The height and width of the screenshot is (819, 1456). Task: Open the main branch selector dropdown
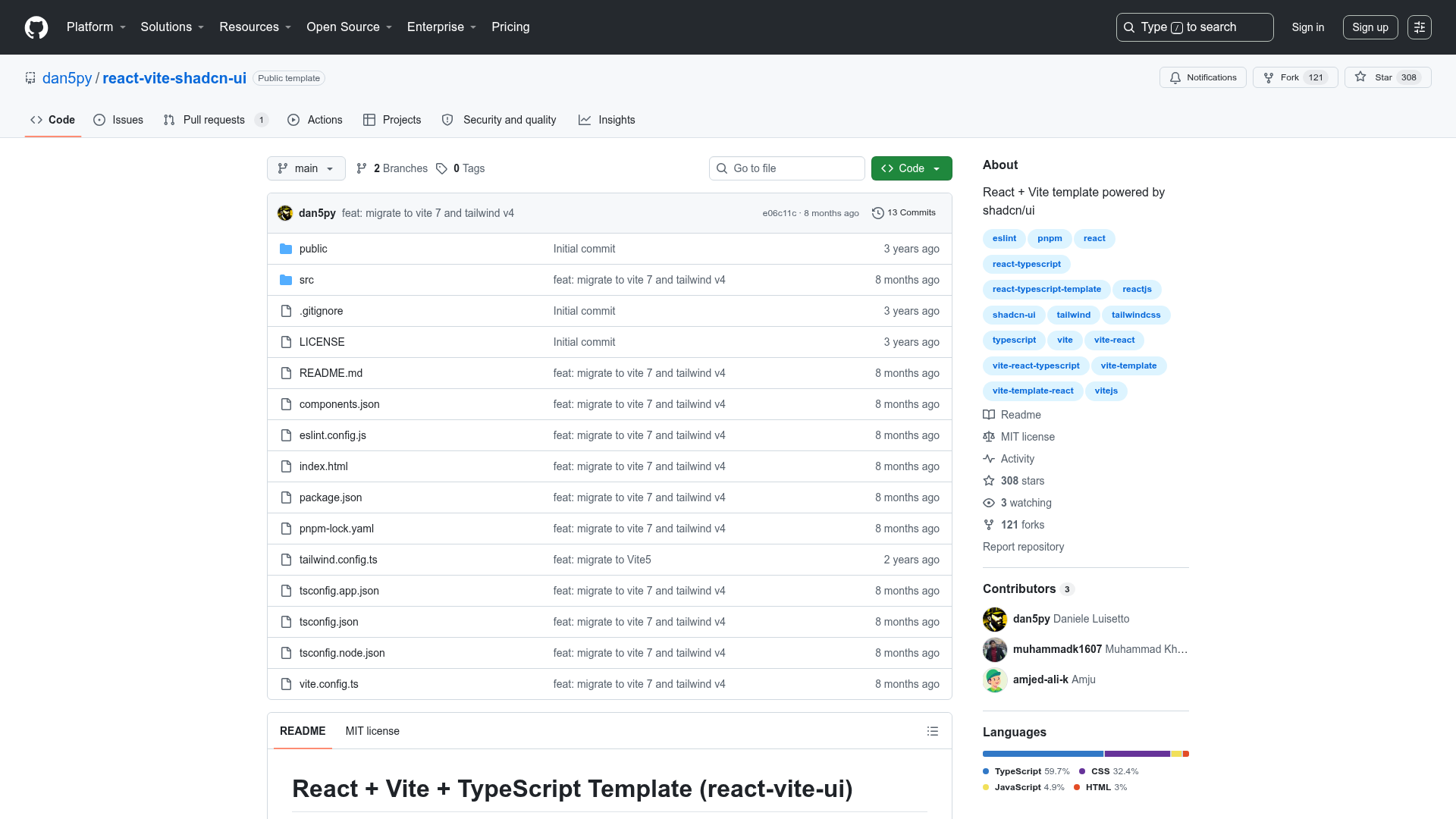click(306, 168)
